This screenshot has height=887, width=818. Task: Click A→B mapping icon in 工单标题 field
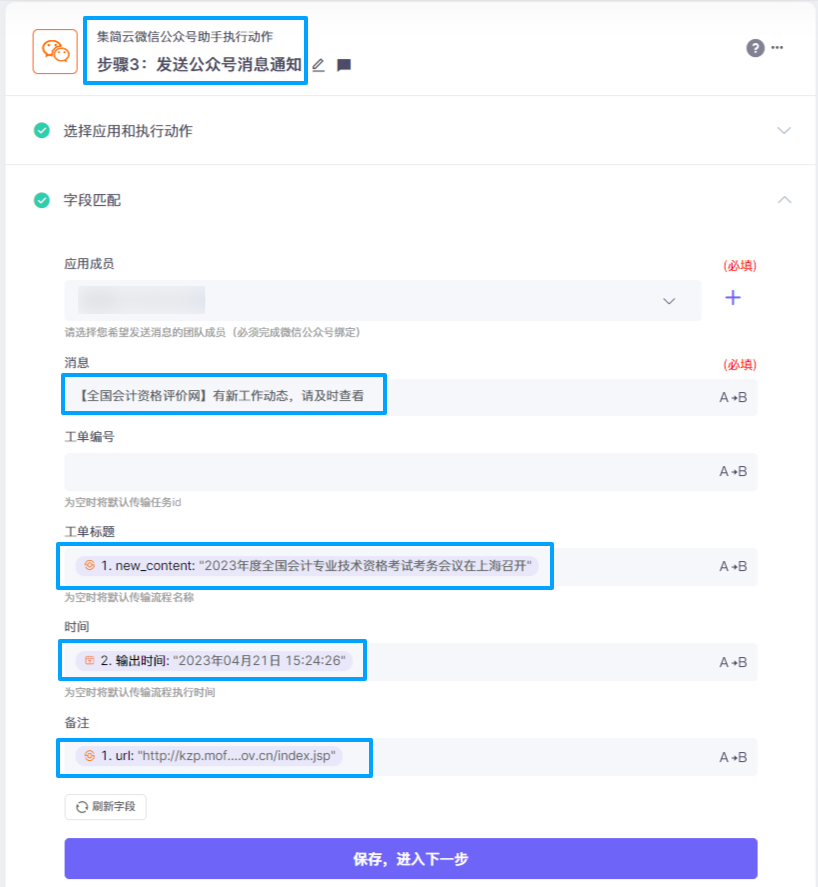(733, 566)
